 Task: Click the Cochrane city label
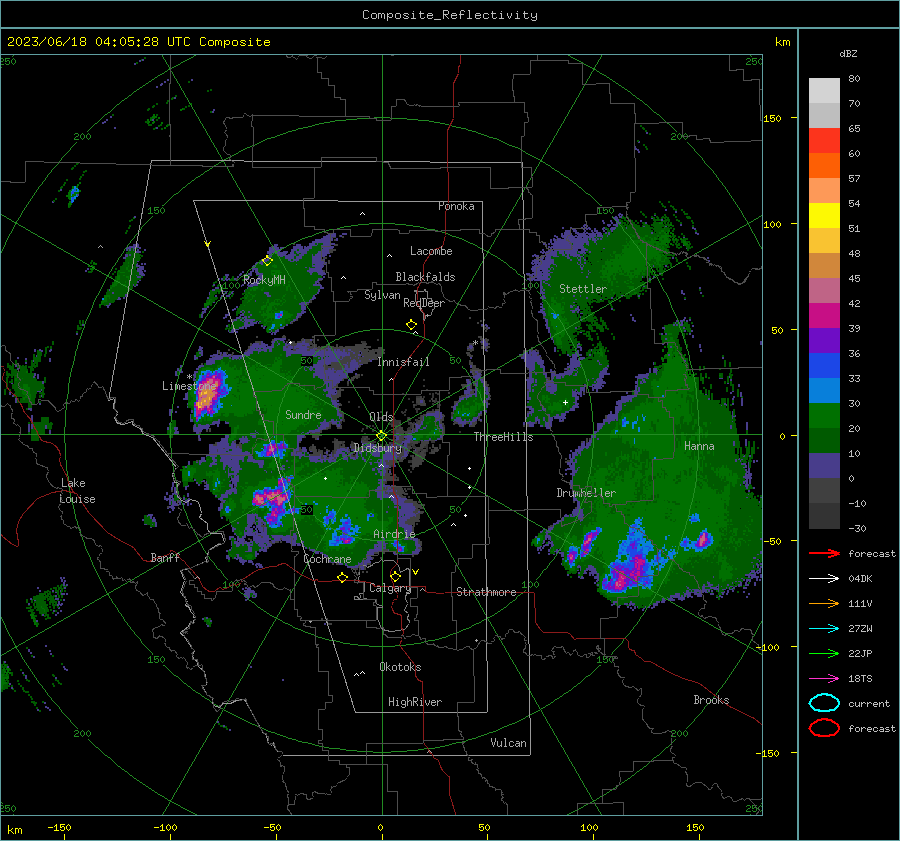click(327, 559)
